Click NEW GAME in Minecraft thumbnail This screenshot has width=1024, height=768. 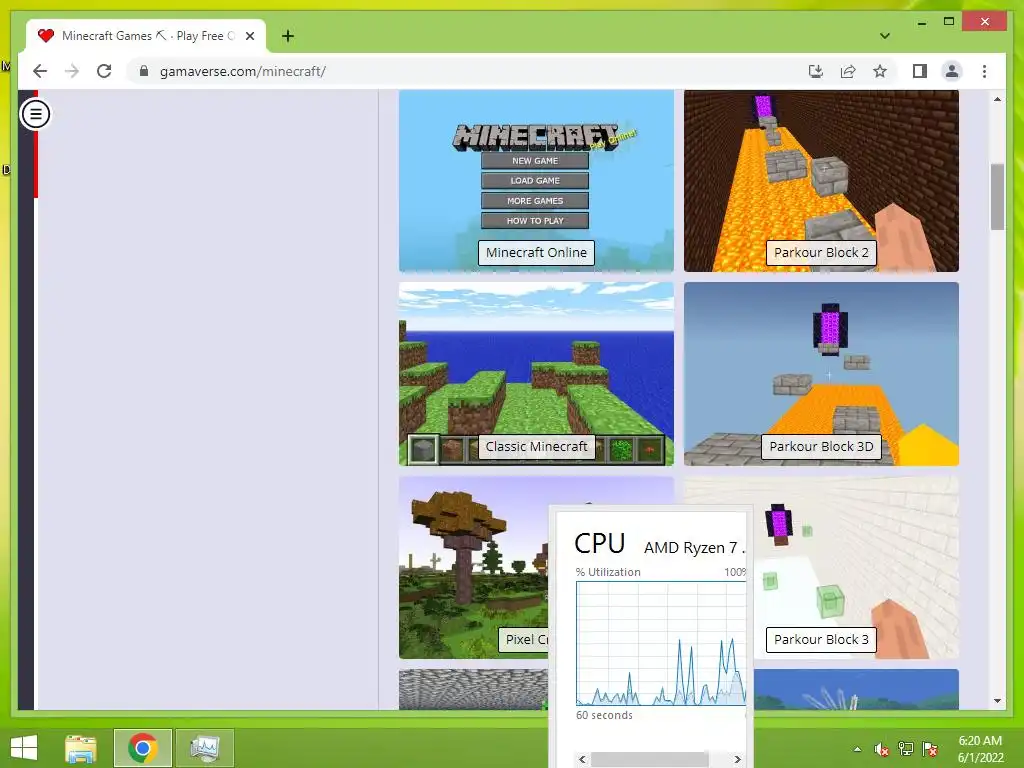tap(535, 161)
